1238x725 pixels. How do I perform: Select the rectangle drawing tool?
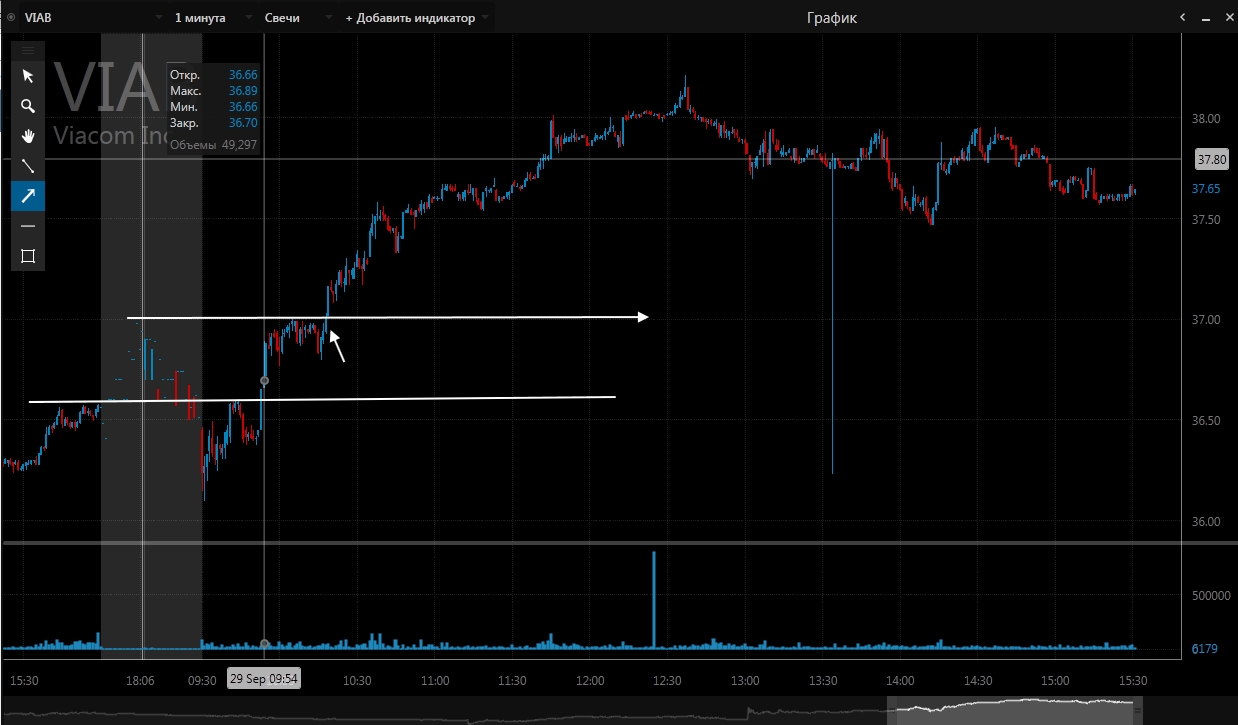(28, 256)
